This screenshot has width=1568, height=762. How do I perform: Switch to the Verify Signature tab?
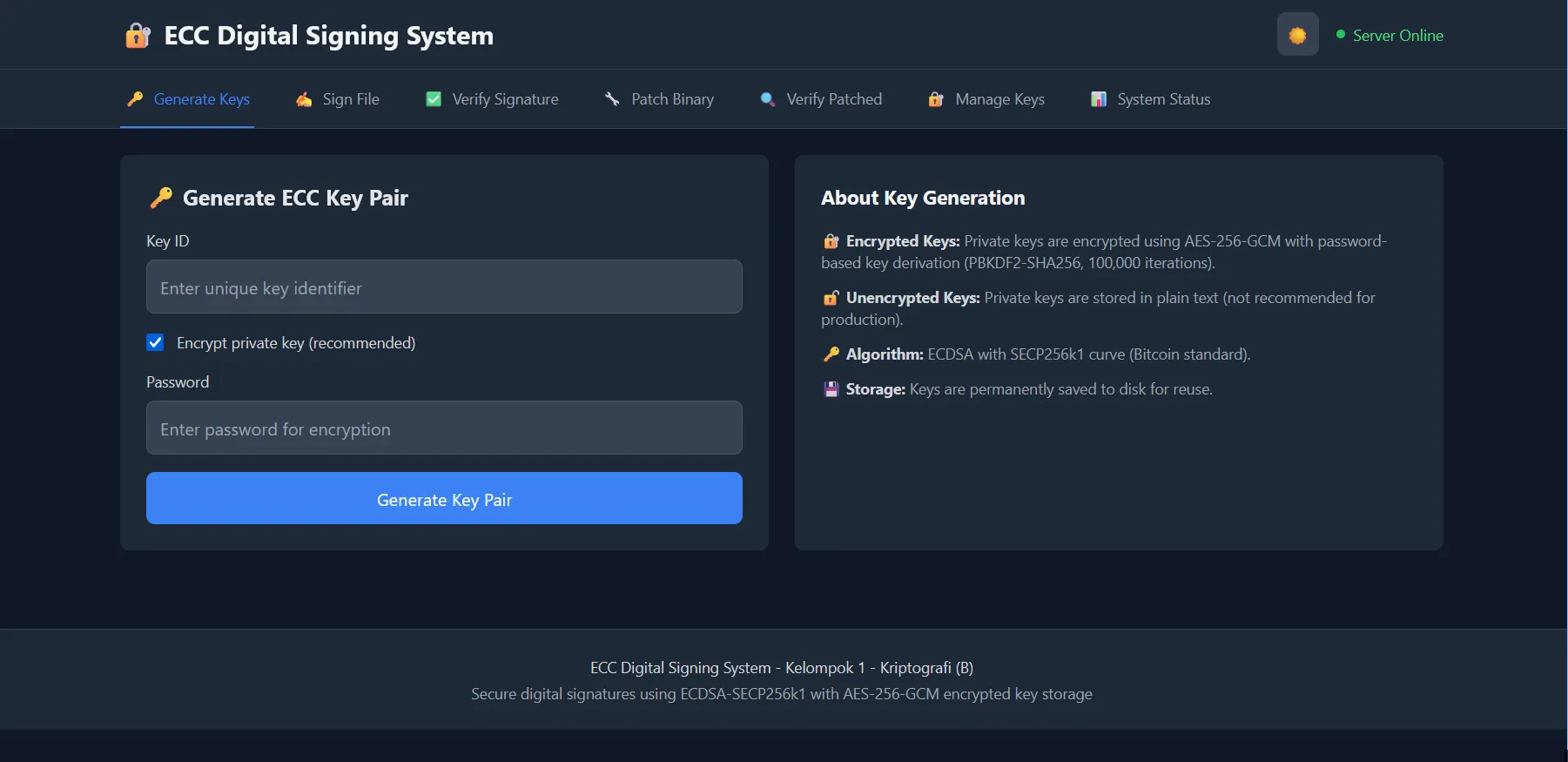505,99
